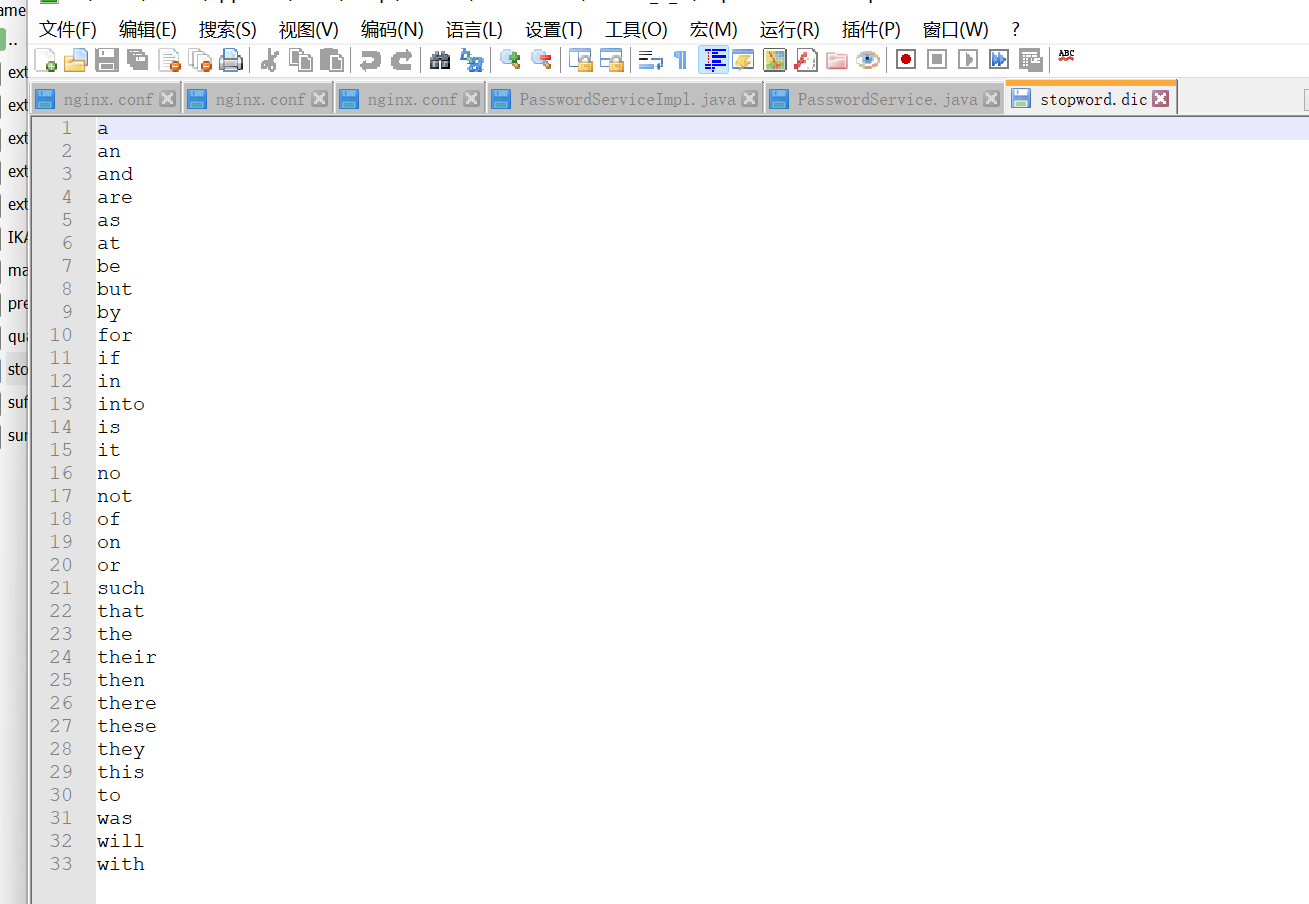Click the last word "with"
The width and height of the screenshot is (1309, 904).
121,864
